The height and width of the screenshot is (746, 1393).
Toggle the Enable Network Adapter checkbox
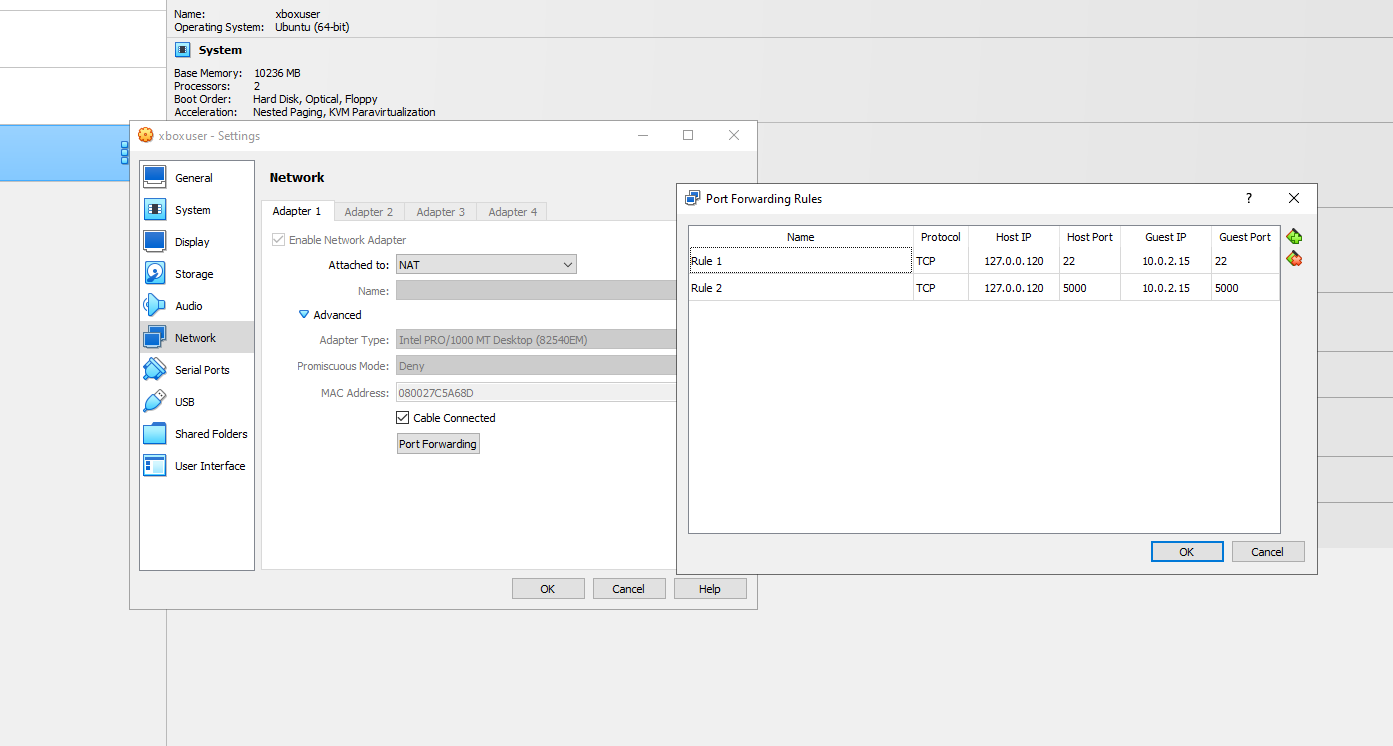click(278, 240)
